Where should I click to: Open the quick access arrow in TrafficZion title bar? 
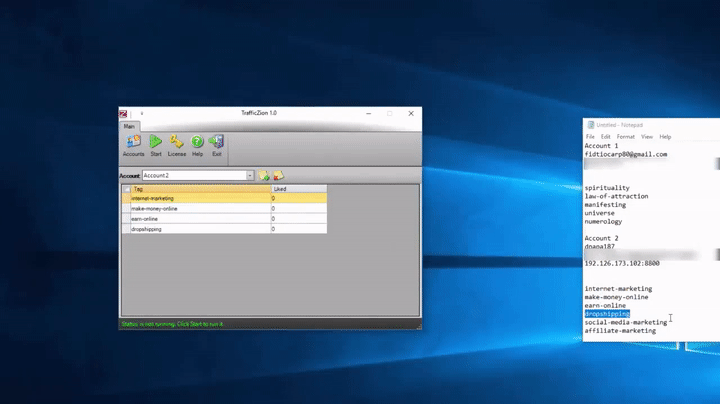142,113
